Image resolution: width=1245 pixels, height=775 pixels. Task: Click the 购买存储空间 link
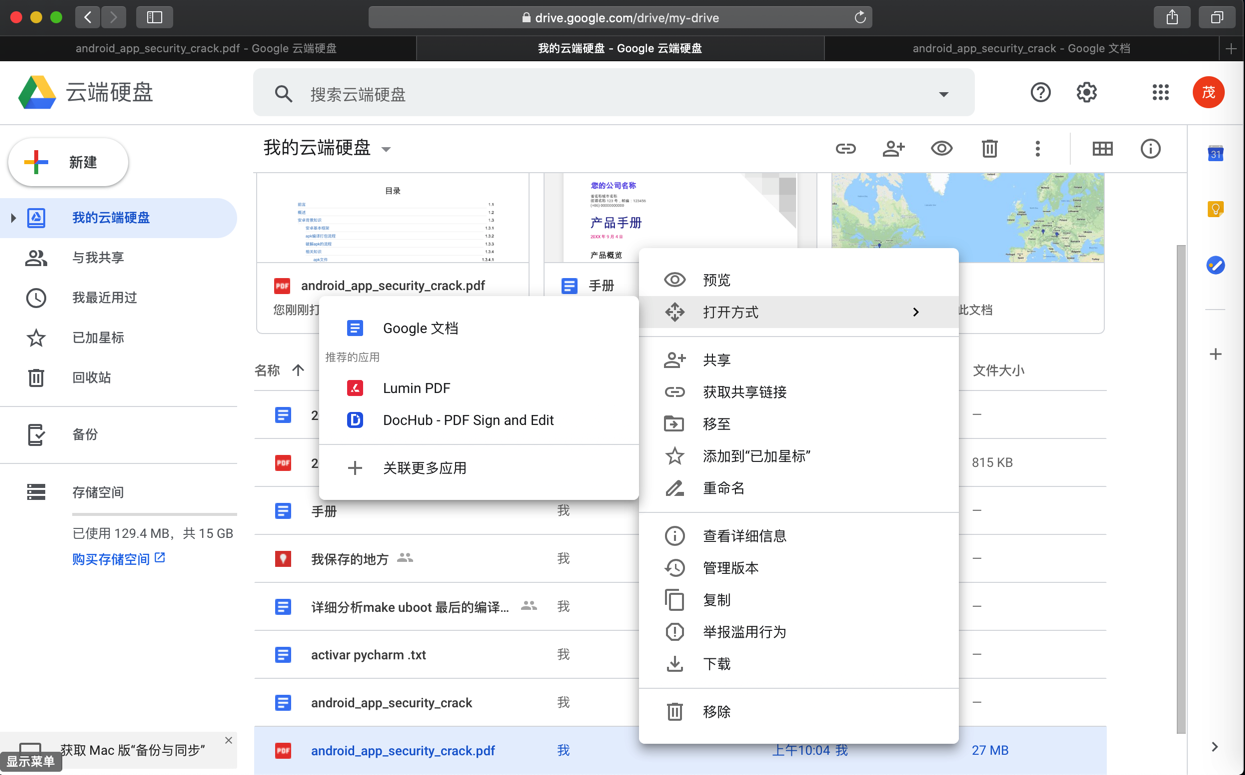tap(118, 559)
